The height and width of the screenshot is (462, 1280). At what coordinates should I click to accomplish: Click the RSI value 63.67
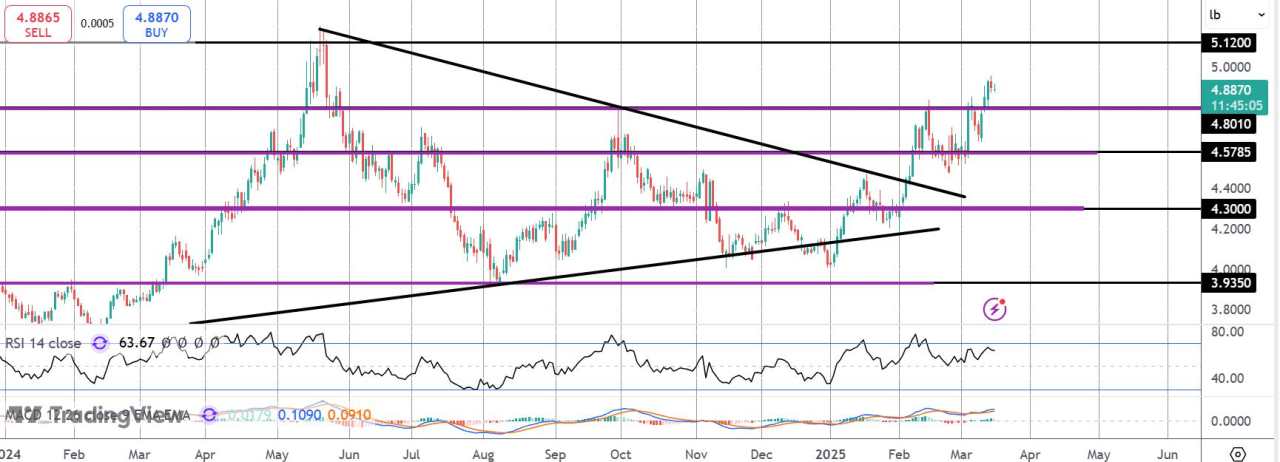[136, 343]
